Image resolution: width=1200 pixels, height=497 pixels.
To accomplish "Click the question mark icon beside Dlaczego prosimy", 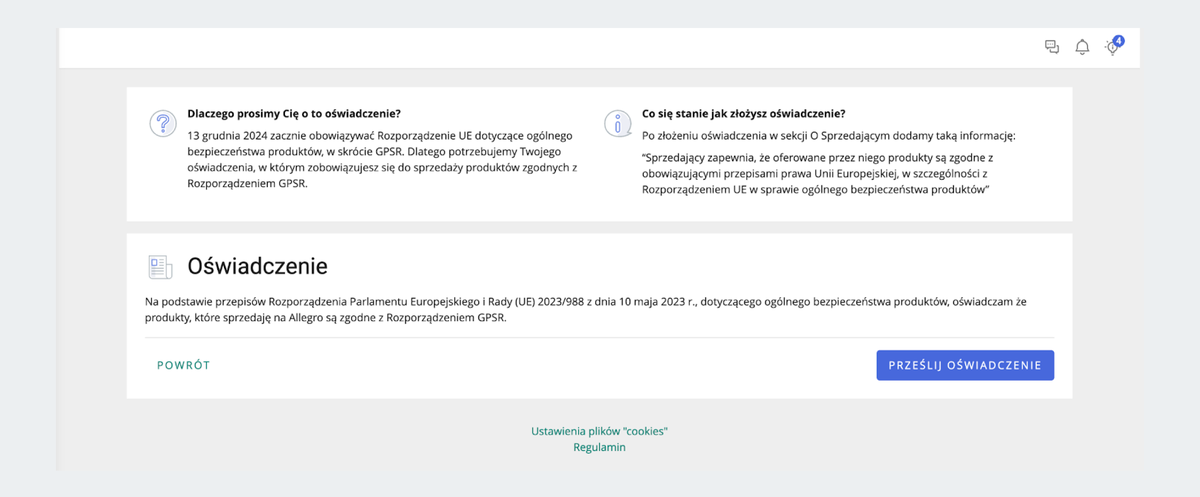I will coord(162,123).
